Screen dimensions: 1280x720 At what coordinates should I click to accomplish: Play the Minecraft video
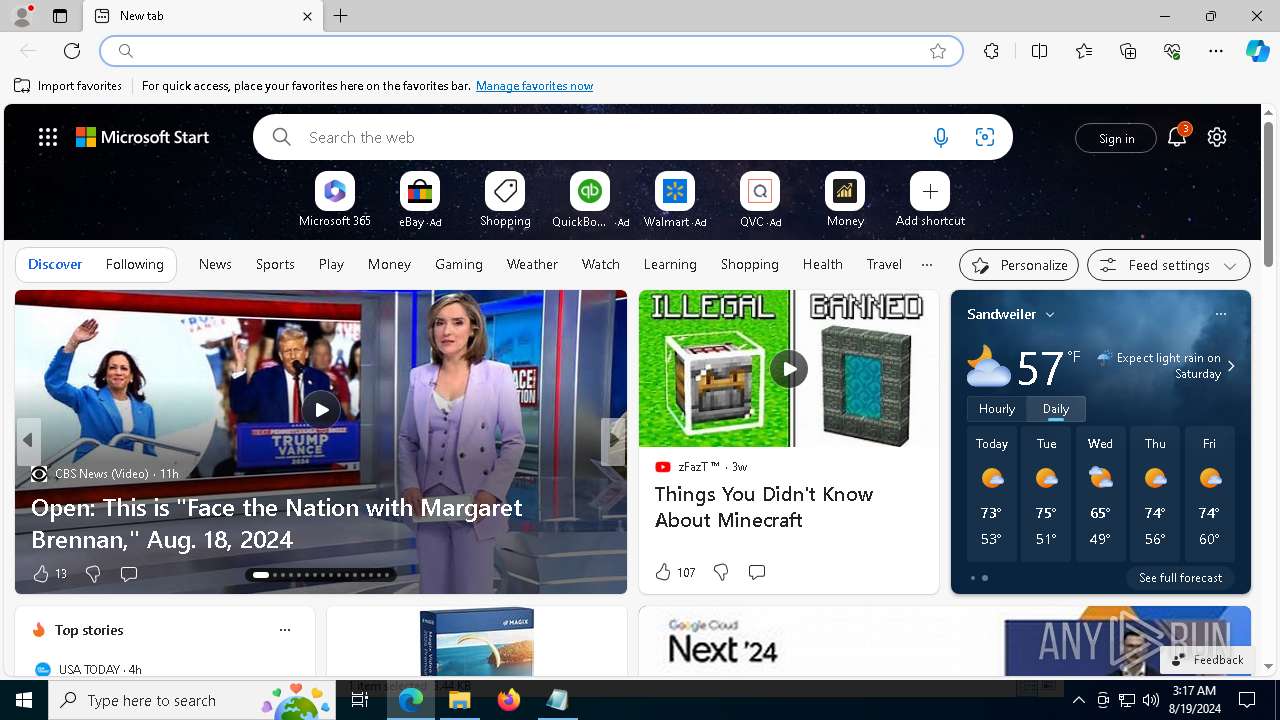tap(789, 369)
